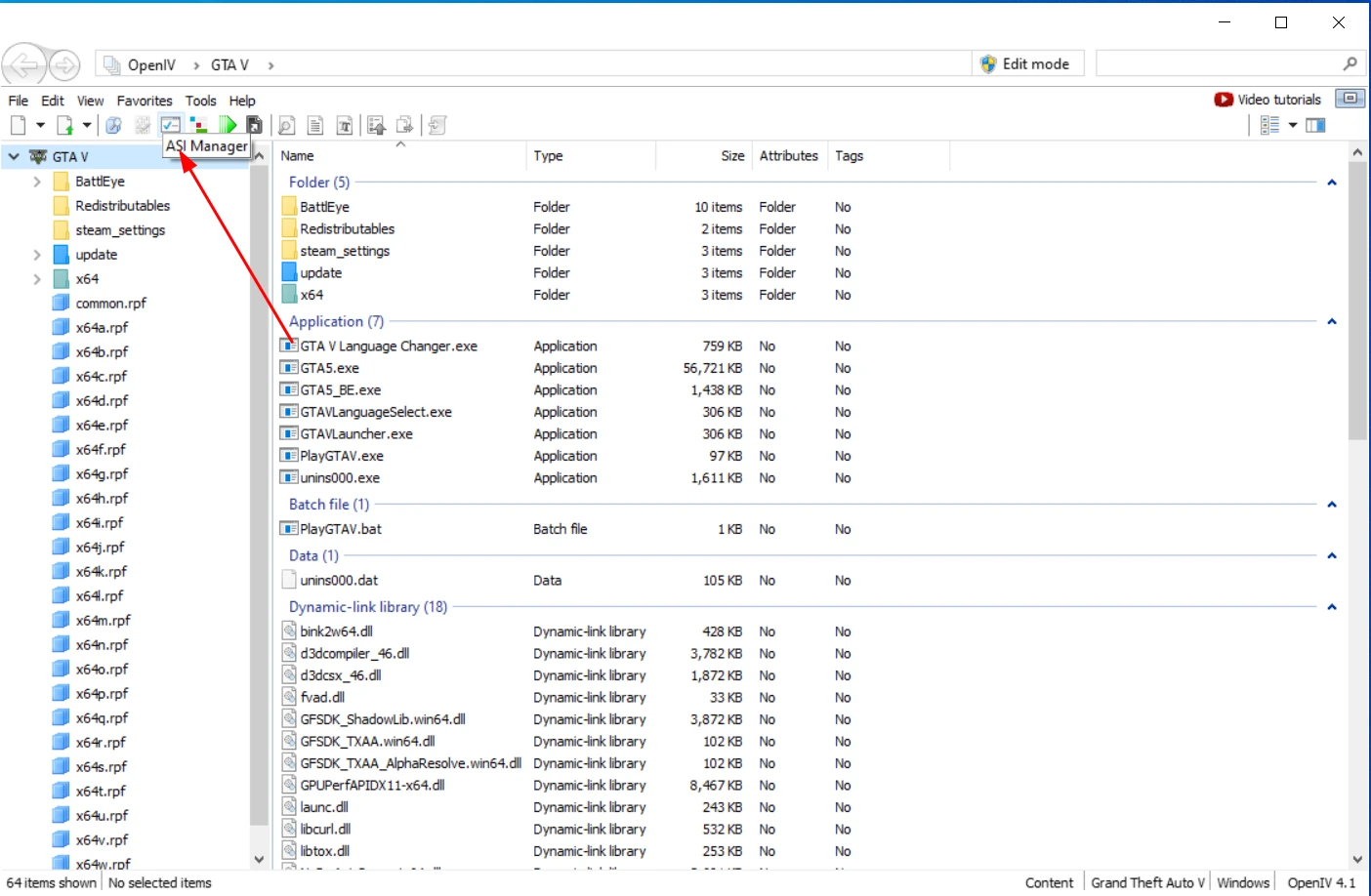Viewport: 1371px width, 896px height.
Task: Open the File menu
Action: pyautogui.click(x=19, y=101)
